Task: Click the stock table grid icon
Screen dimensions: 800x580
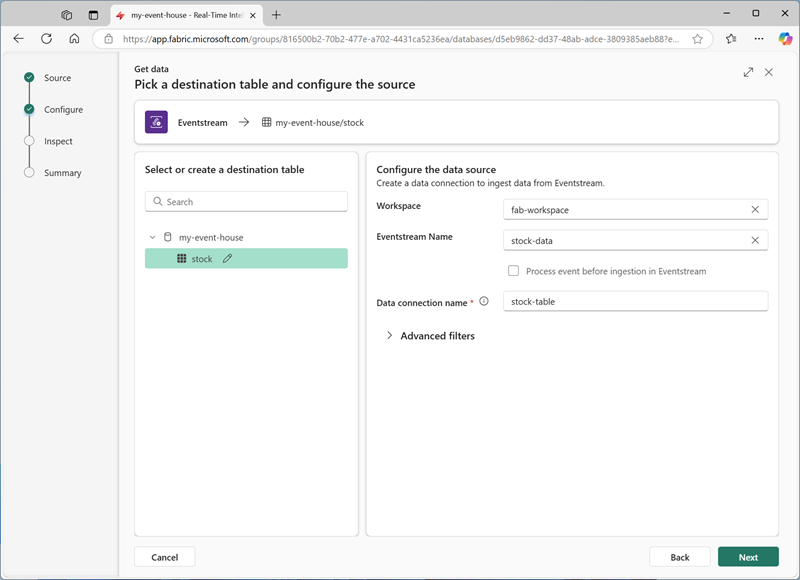Action: coord(182,259)
